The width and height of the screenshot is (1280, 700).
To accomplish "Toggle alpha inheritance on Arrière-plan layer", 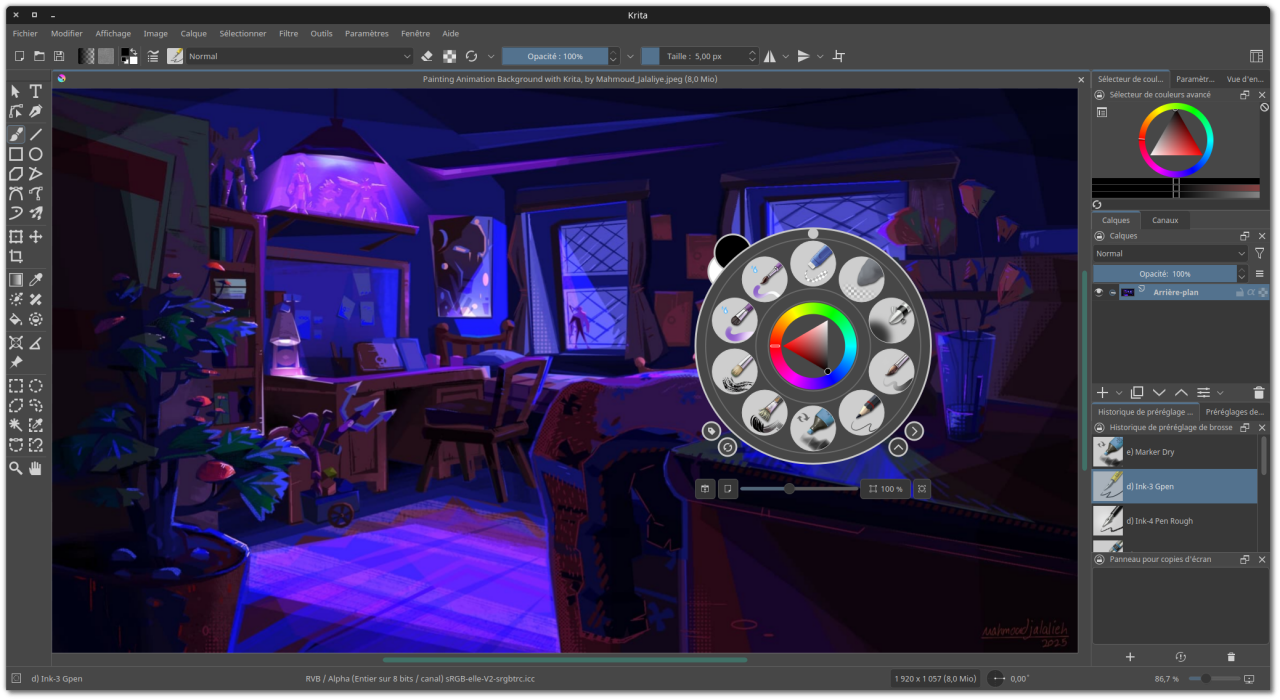I will tap(1251, 292).
